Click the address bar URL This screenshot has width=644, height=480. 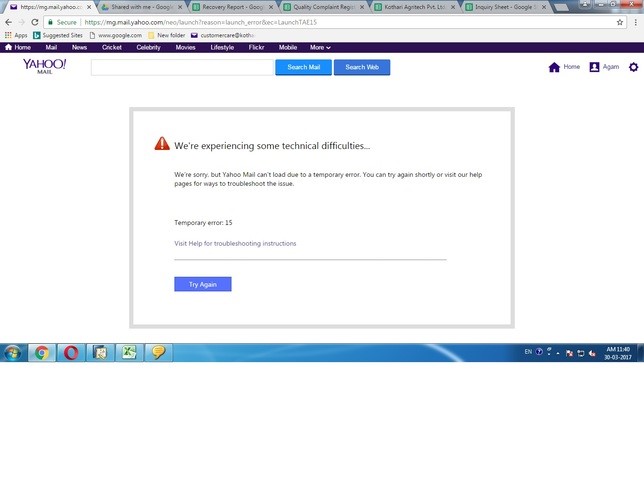(x=201, y=22)
